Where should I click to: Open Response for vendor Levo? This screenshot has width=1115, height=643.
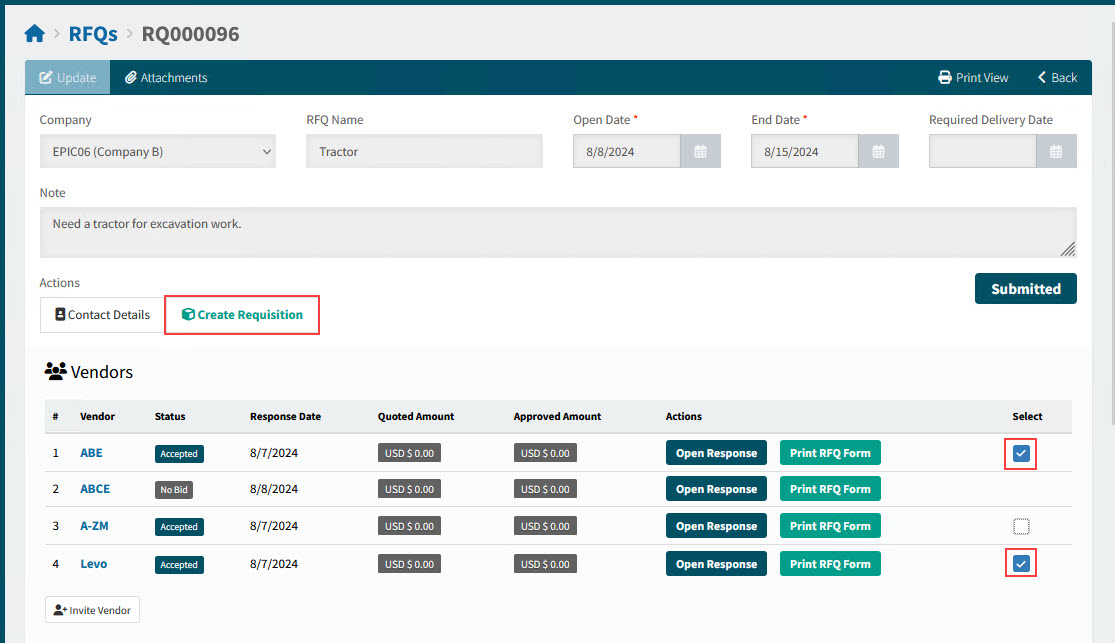(x=716, y=564)
